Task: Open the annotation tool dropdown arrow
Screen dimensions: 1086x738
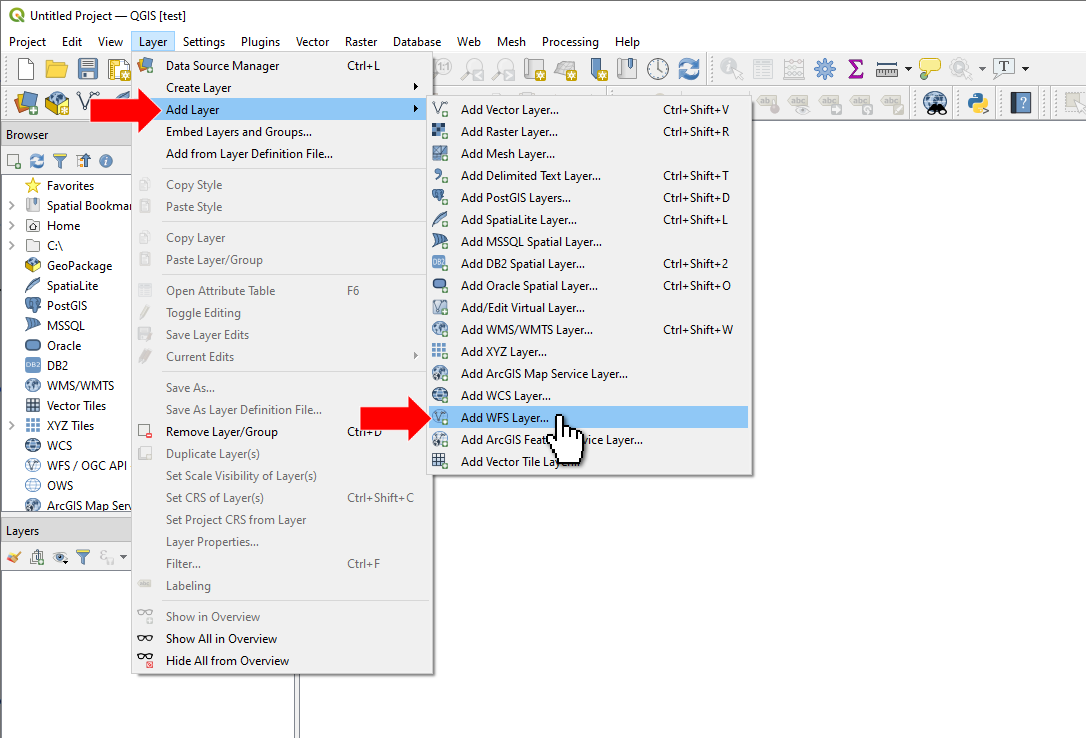Action: click(1025, 69)
